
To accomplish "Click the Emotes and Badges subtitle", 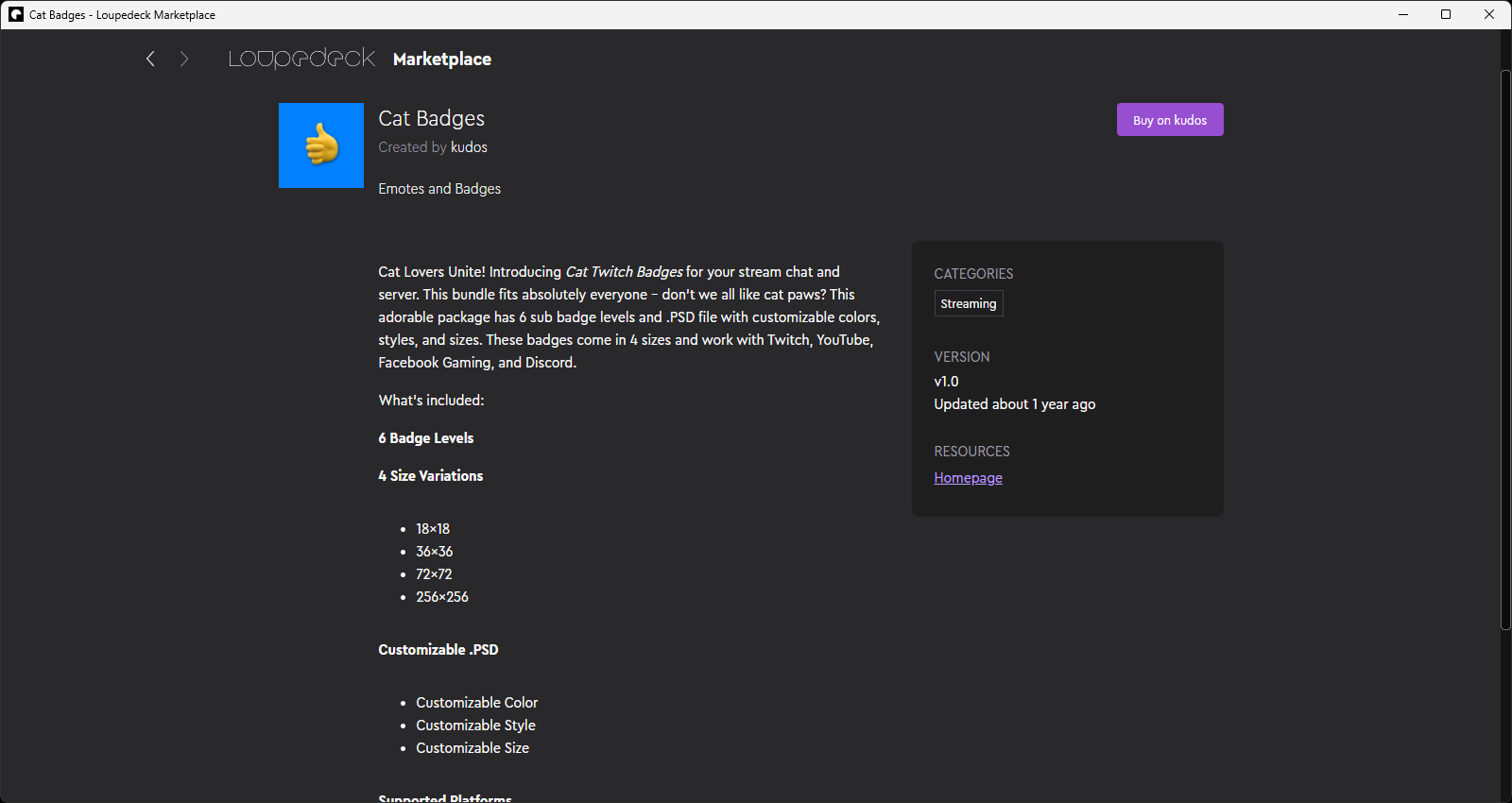I will (439, 189).
